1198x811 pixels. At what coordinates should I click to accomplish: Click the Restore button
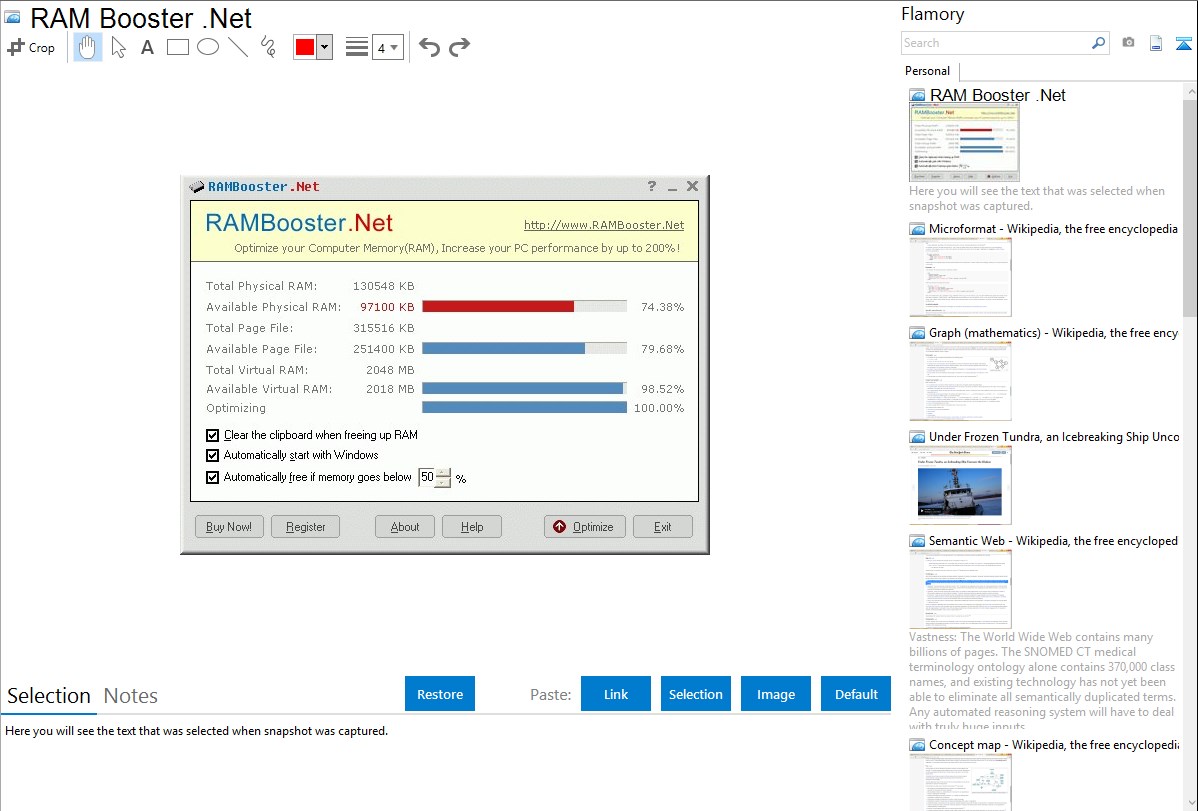440,694
